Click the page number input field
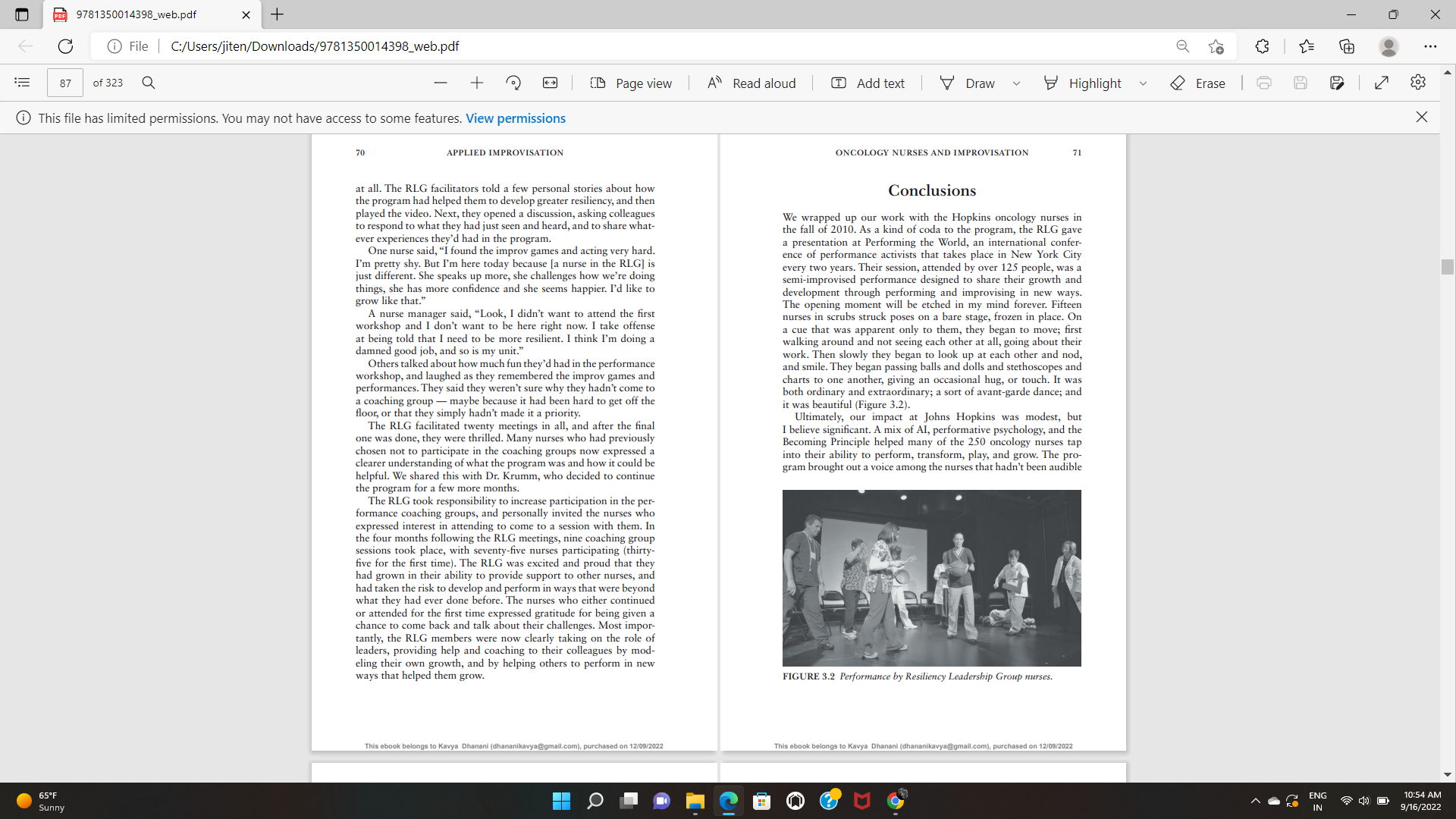 (x=65, y=83)
